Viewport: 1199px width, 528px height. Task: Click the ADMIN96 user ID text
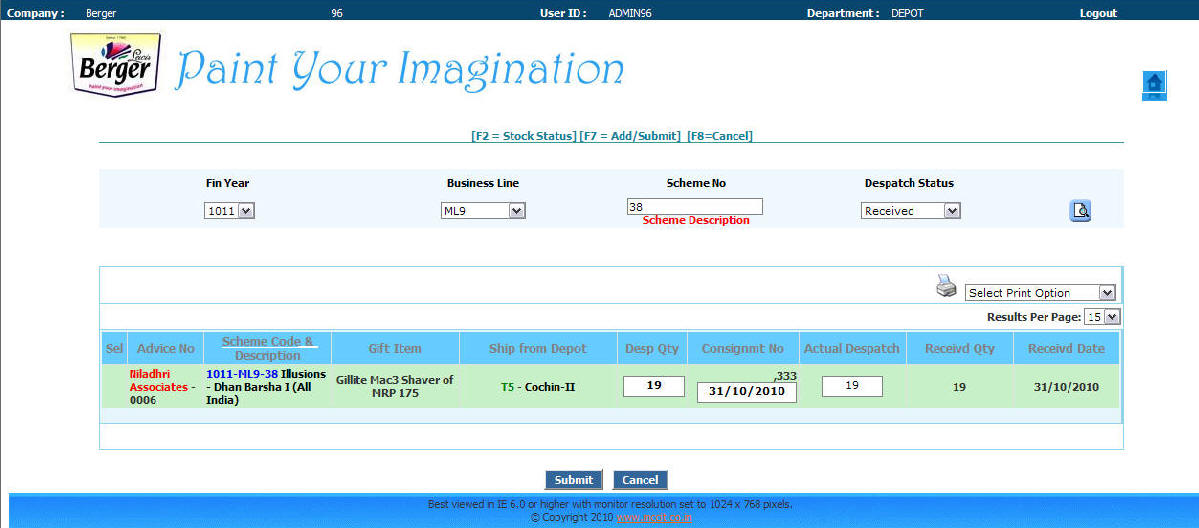point(629,13)
